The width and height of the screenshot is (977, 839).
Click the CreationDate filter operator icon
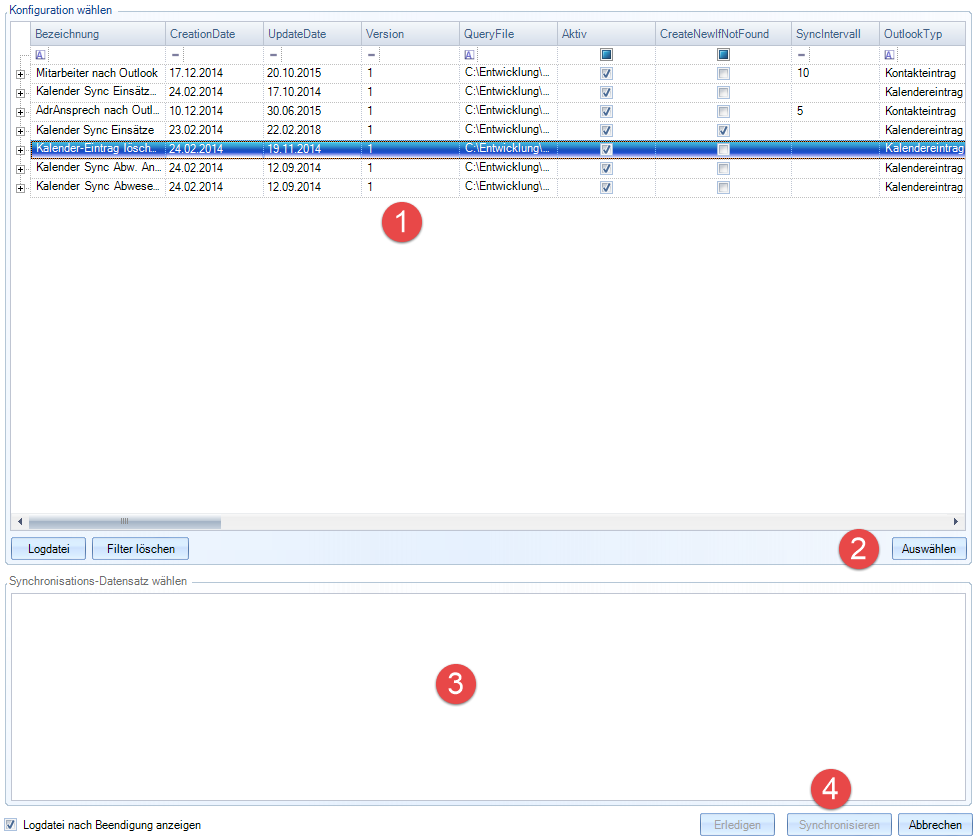point(175,55)
